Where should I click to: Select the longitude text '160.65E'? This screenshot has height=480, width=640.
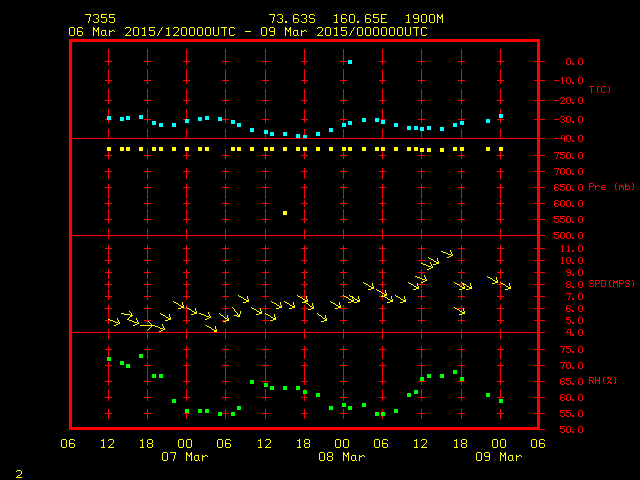[360, 19]
